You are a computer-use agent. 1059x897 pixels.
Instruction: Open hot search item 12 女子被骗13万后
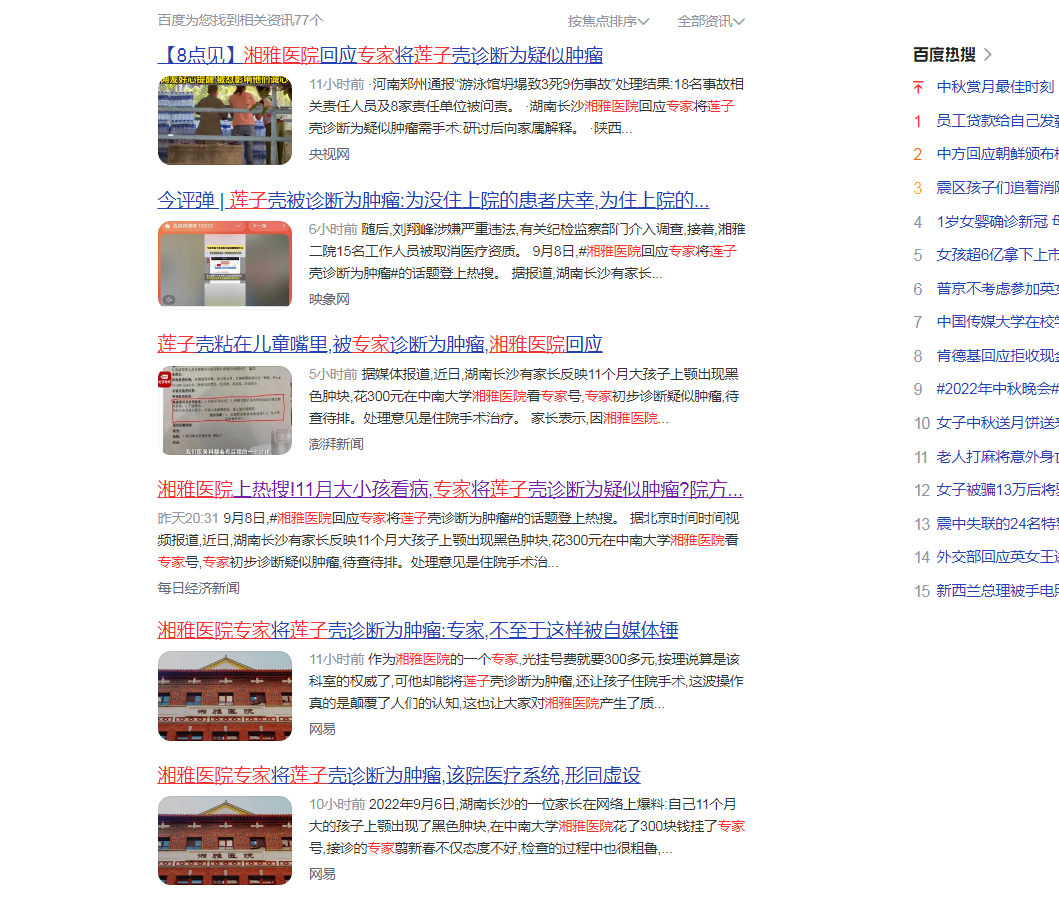pyautogui.click(x=997, y=490)
